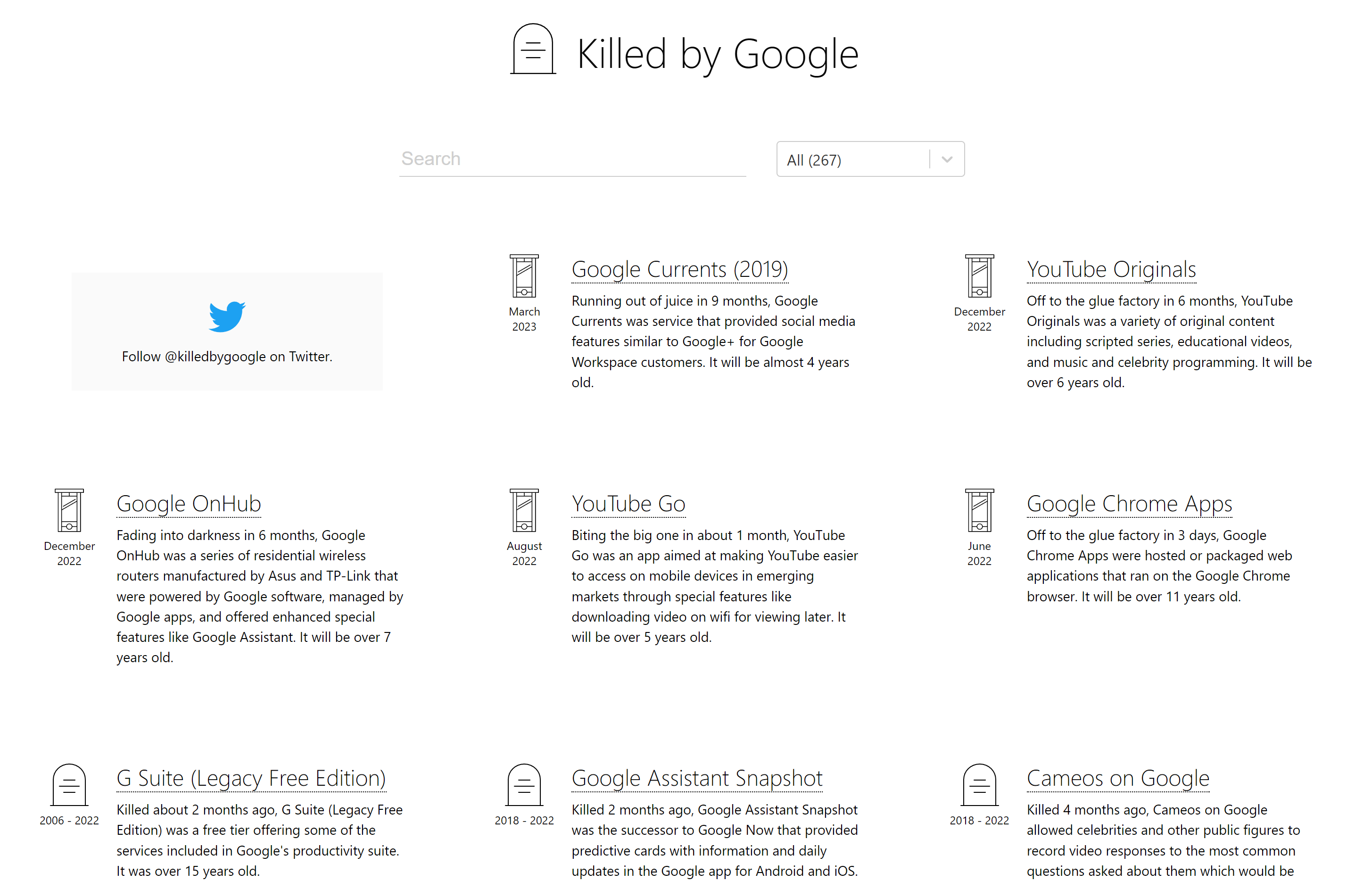This screenshot has height=881, width=1372.
Task: Click the YouTube Originals description paragraph
Action: (x=1169, y=341)
